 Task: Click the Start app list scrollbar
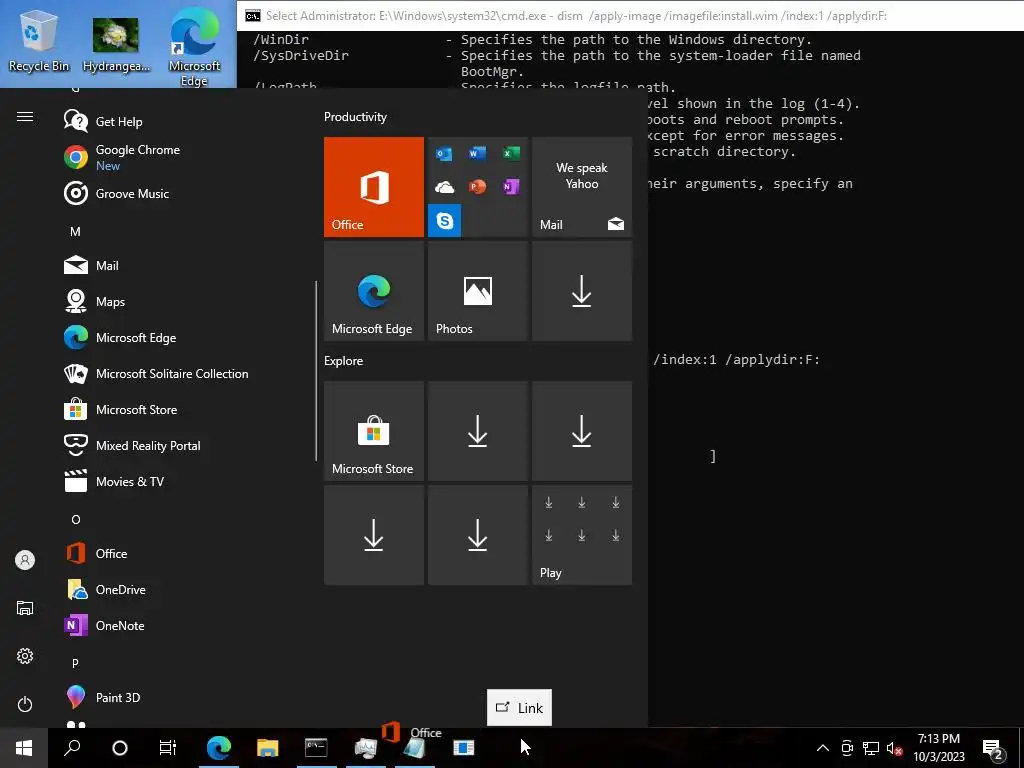coord(316,371)
